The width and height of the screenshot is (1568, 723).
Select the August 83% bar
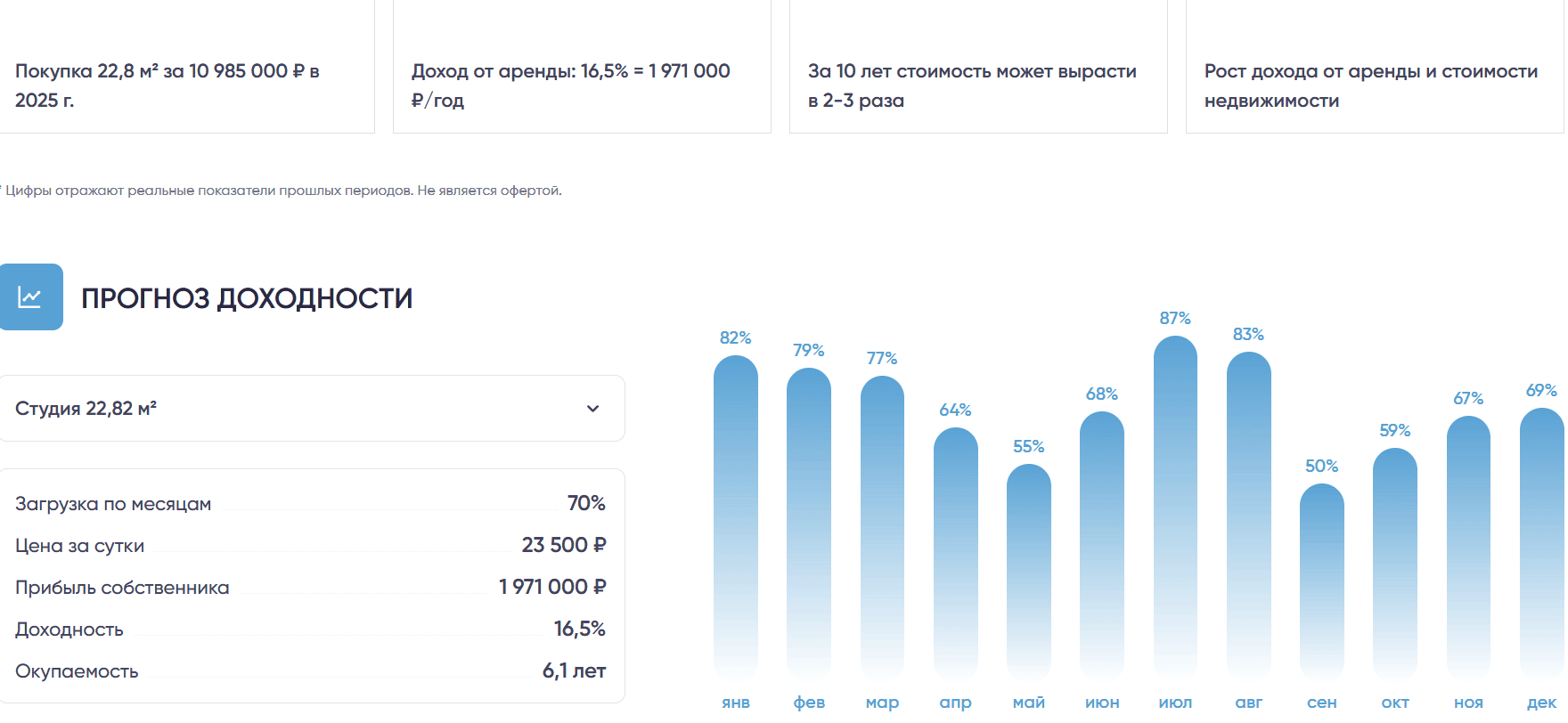tap(1249, 516)
